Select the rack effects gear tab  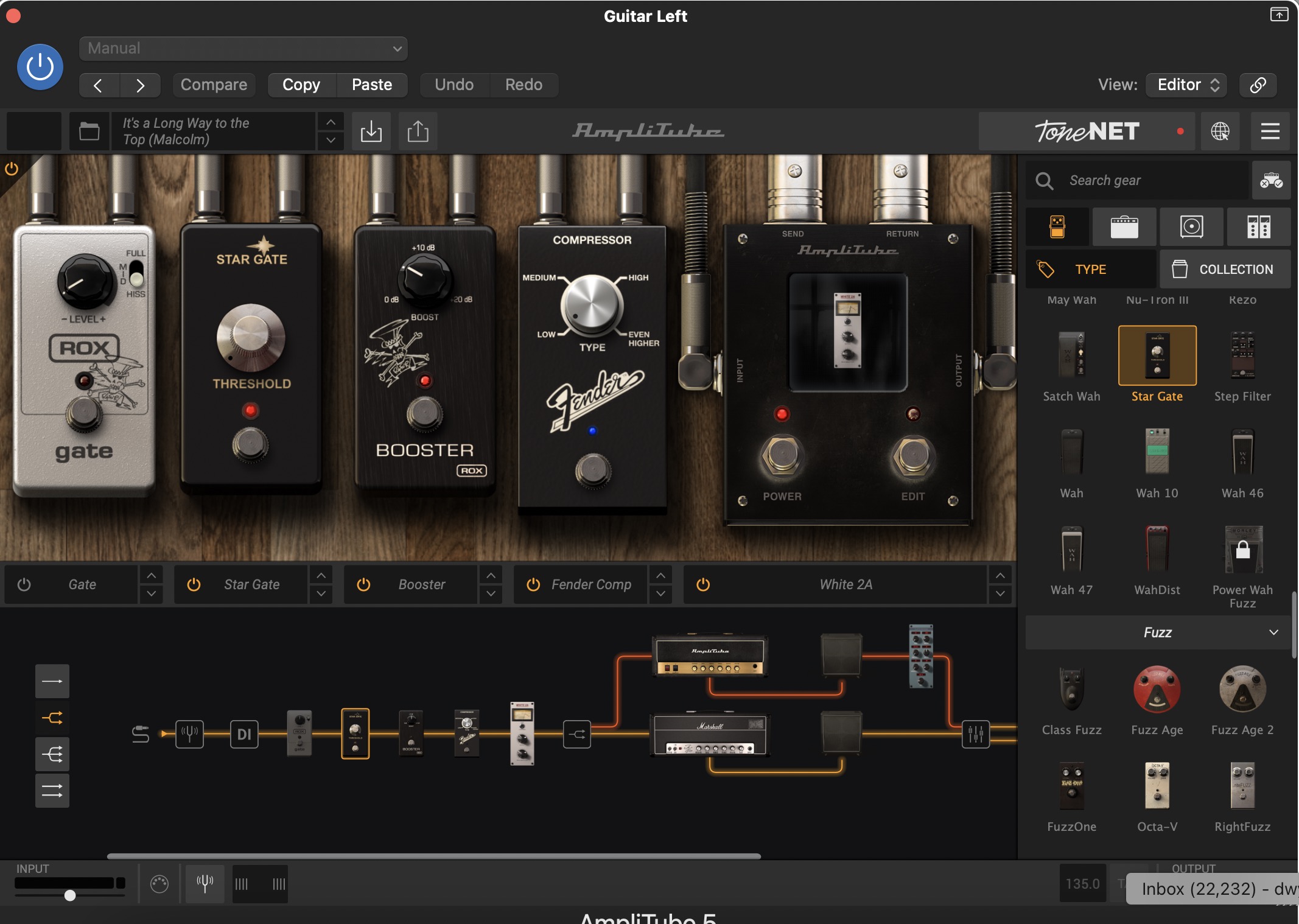point(1258,226)
